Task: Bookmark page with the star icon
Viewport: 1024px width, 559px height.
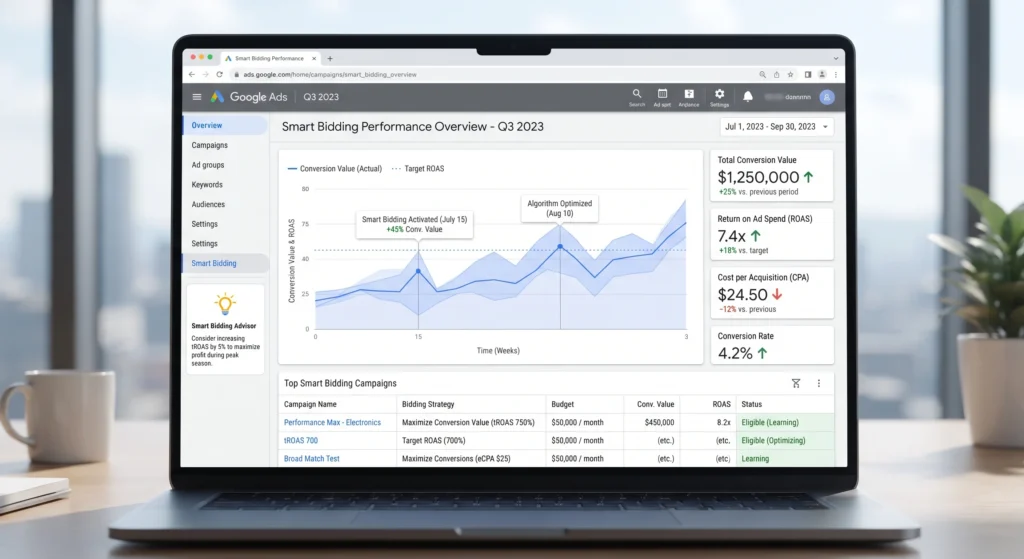Action: click(790, 74)
